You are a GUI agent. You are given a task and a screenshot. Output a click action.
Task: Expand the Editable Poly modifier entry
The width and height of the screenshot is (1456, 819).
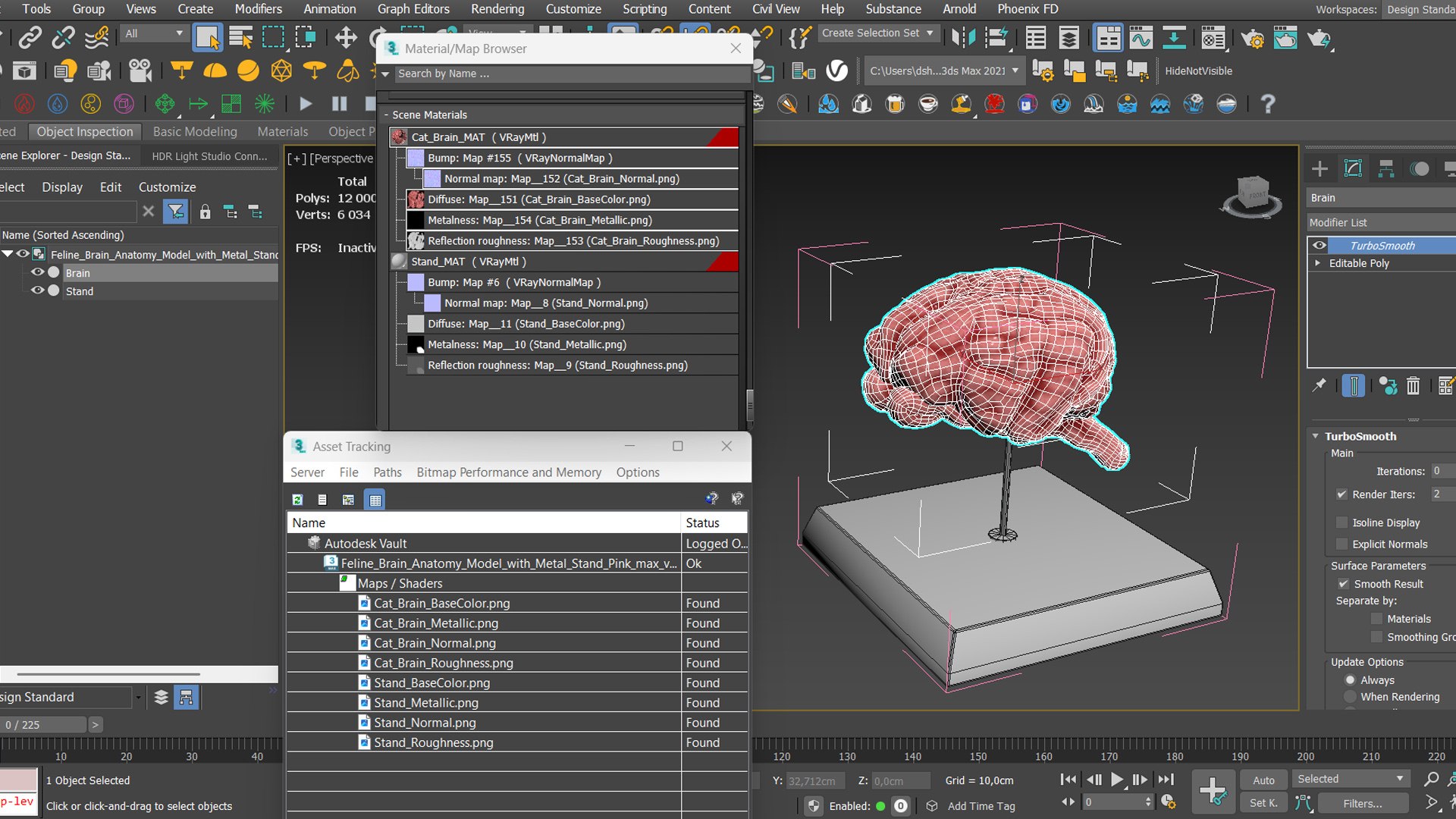pos(1318,263)
